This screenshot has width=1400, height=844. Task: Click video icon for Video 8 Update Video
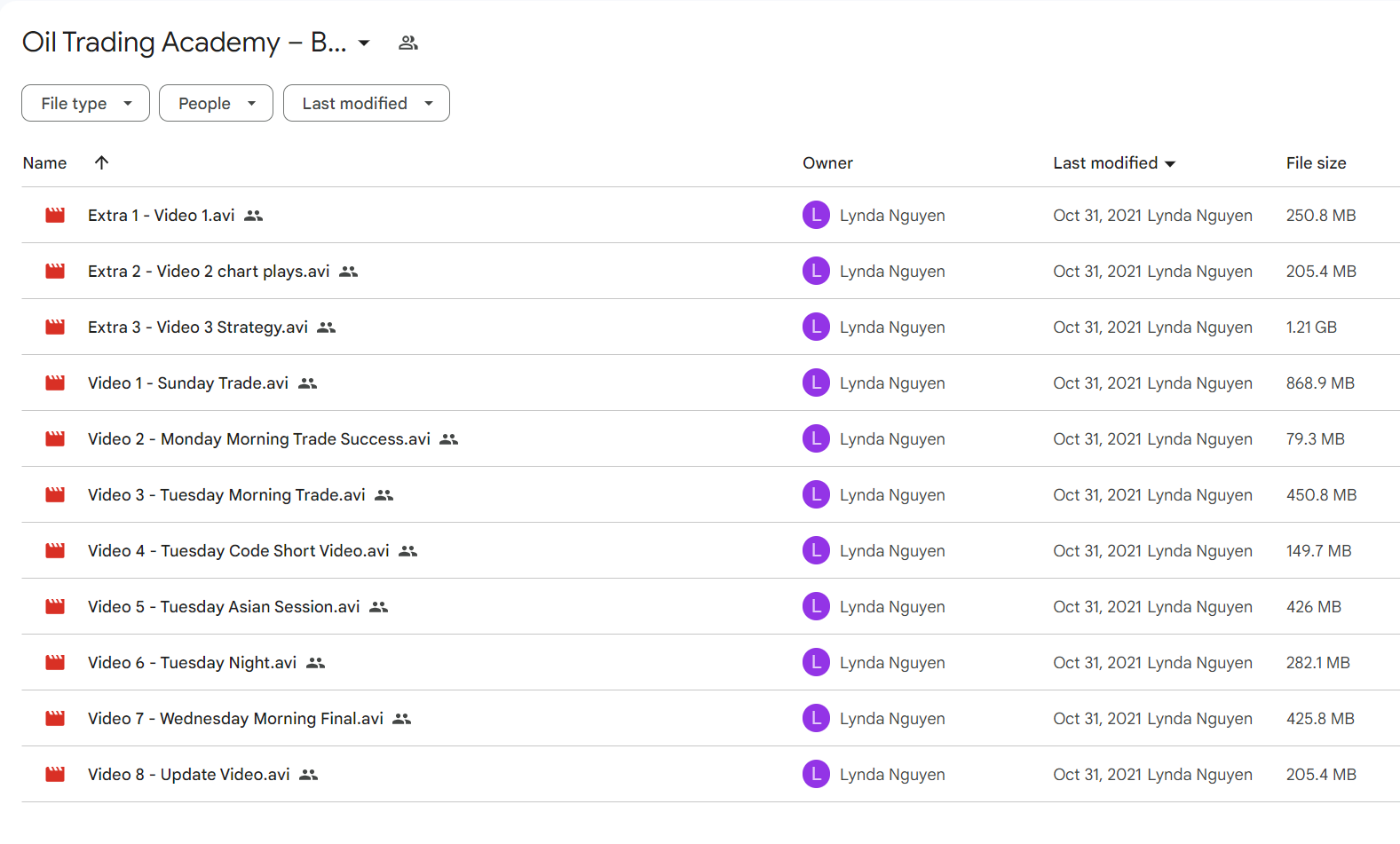click(x=55, y=774)
